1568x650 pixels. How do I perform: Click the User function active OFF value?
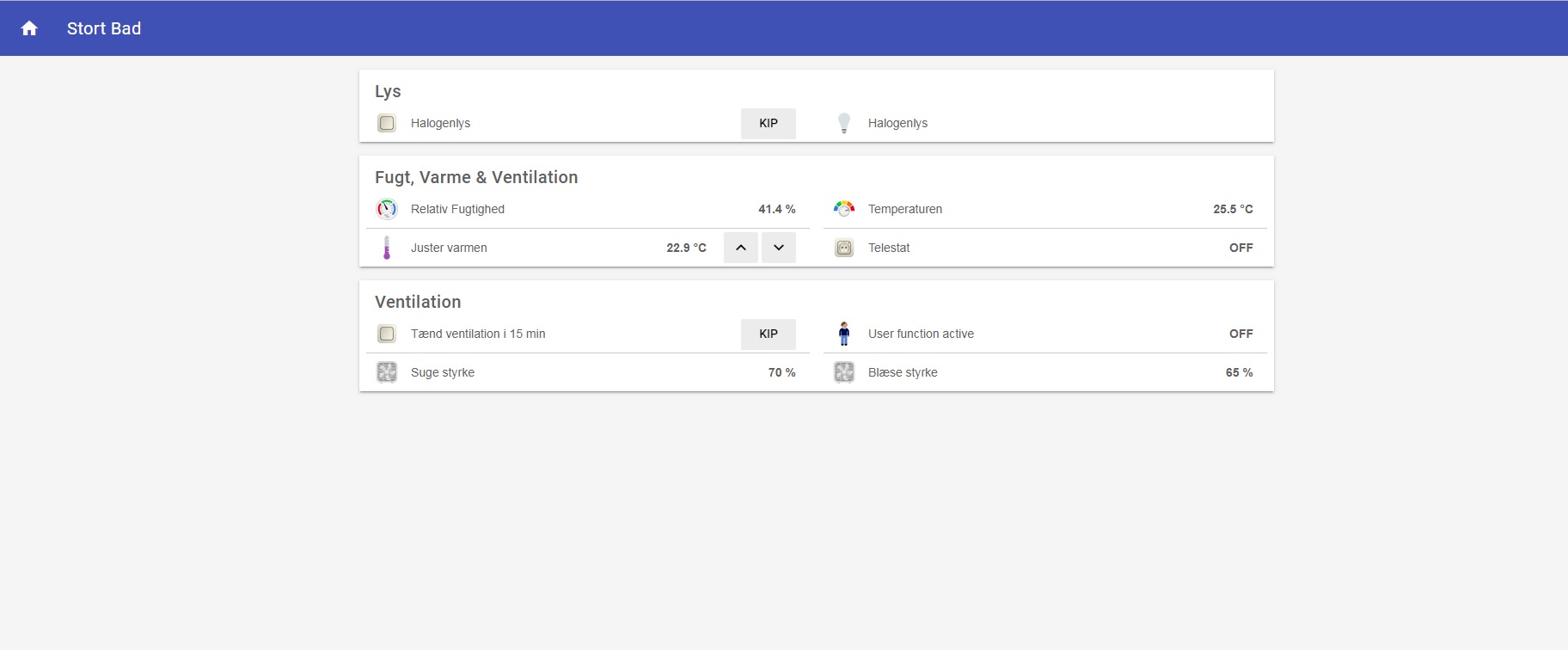point(1240,334)
